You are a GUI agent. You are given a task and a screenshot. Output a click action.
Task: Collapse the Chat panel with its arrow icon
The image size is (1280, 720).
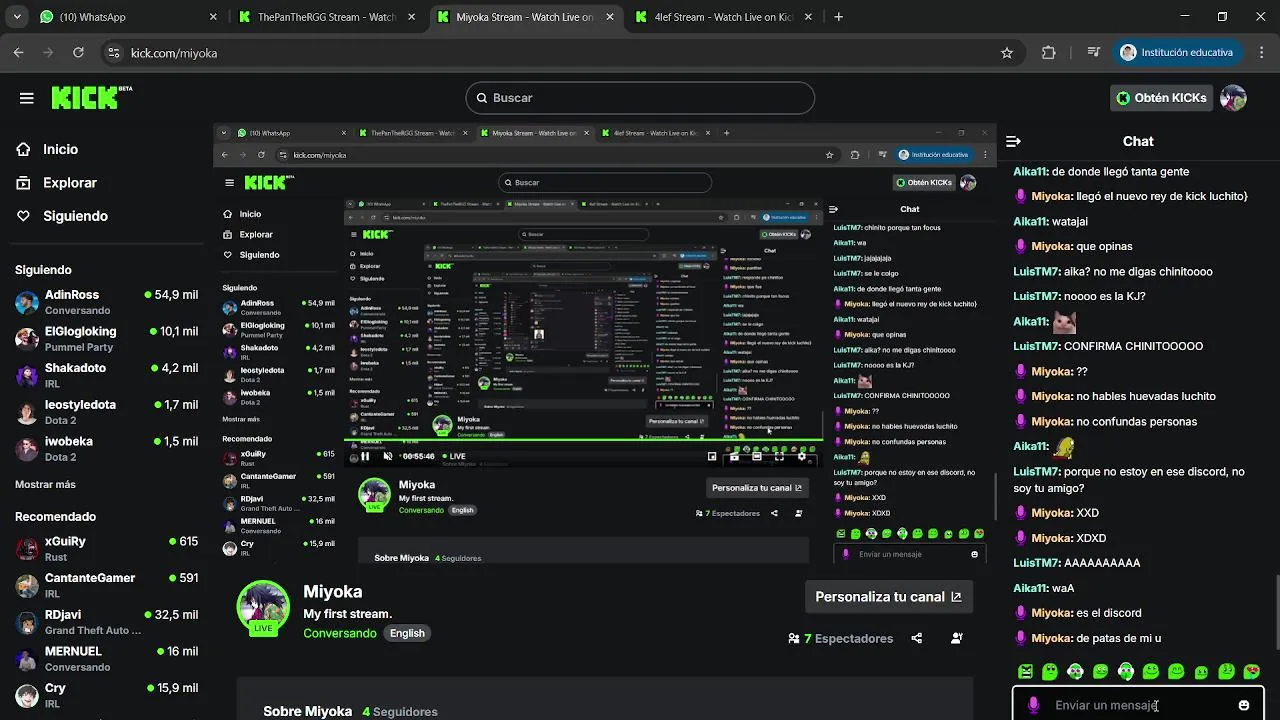(1013, 142)
